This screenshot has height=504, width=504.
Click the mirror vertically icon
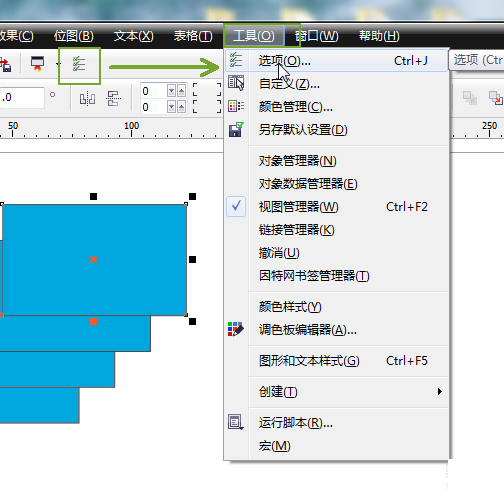point(113,99)
